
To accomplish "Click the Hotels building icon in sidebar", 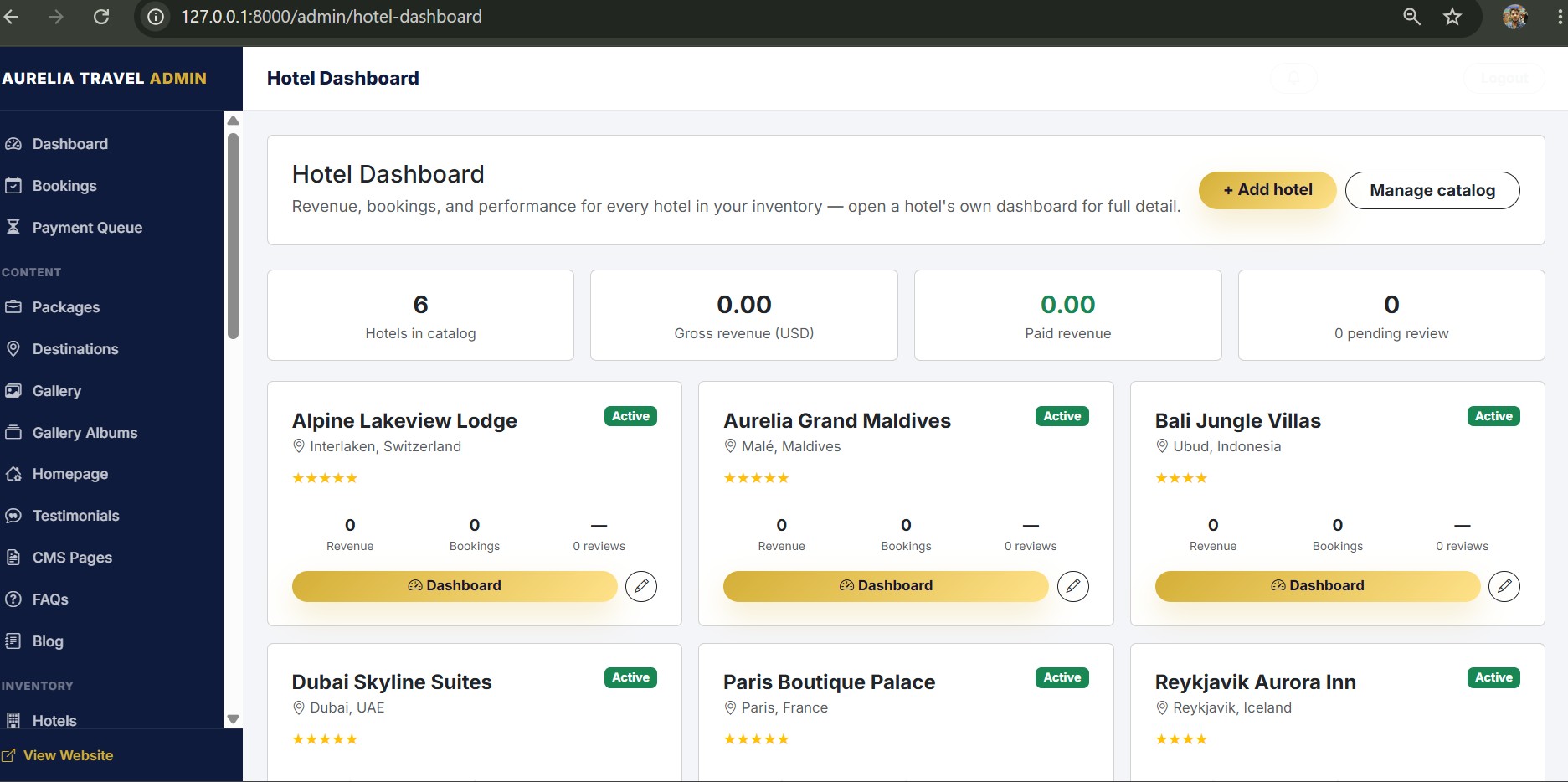I will pyautogui.click(x=13, y=720).
